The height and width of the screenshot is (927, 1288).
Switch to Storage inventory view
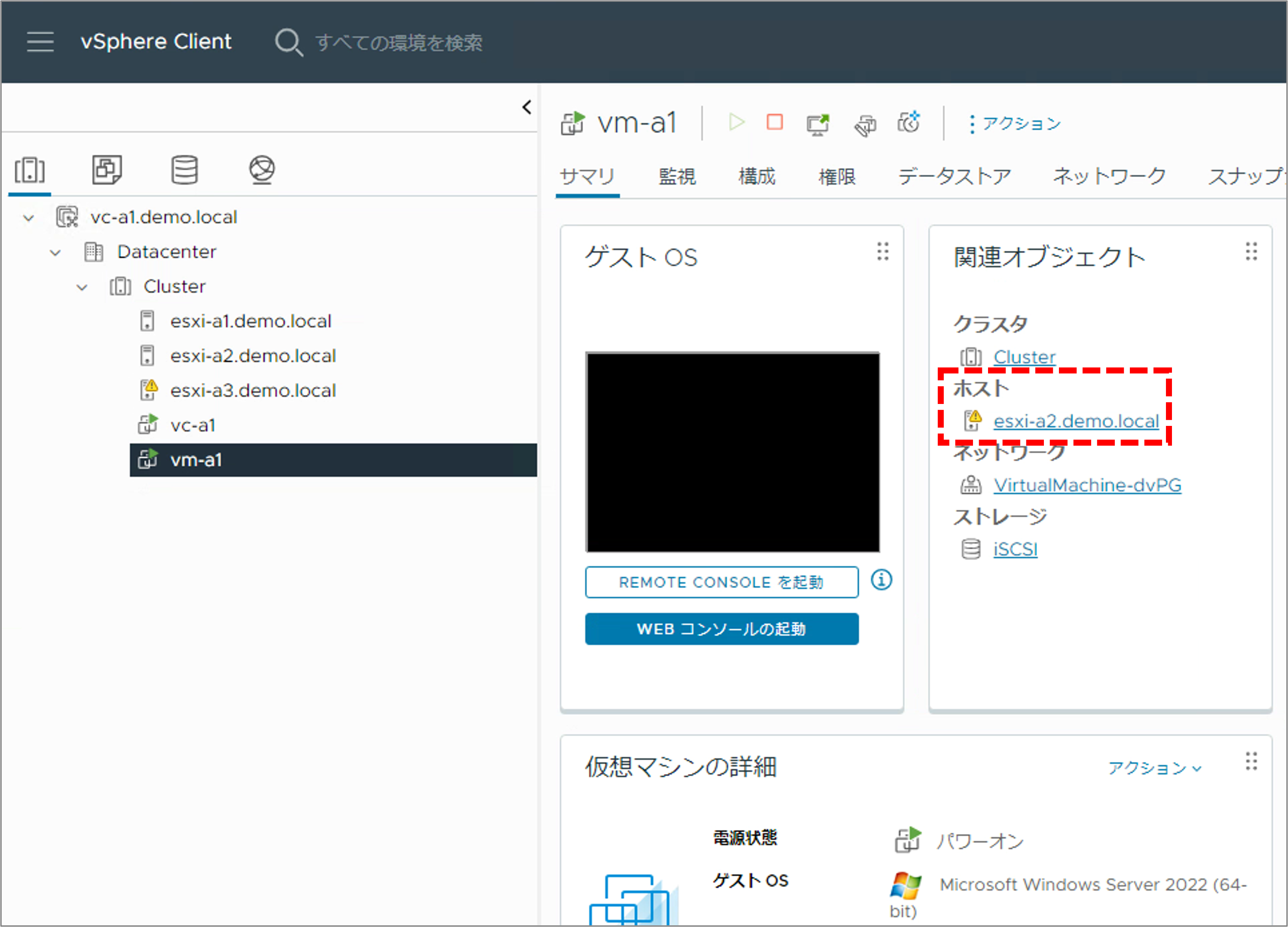[x=184, y=169]
